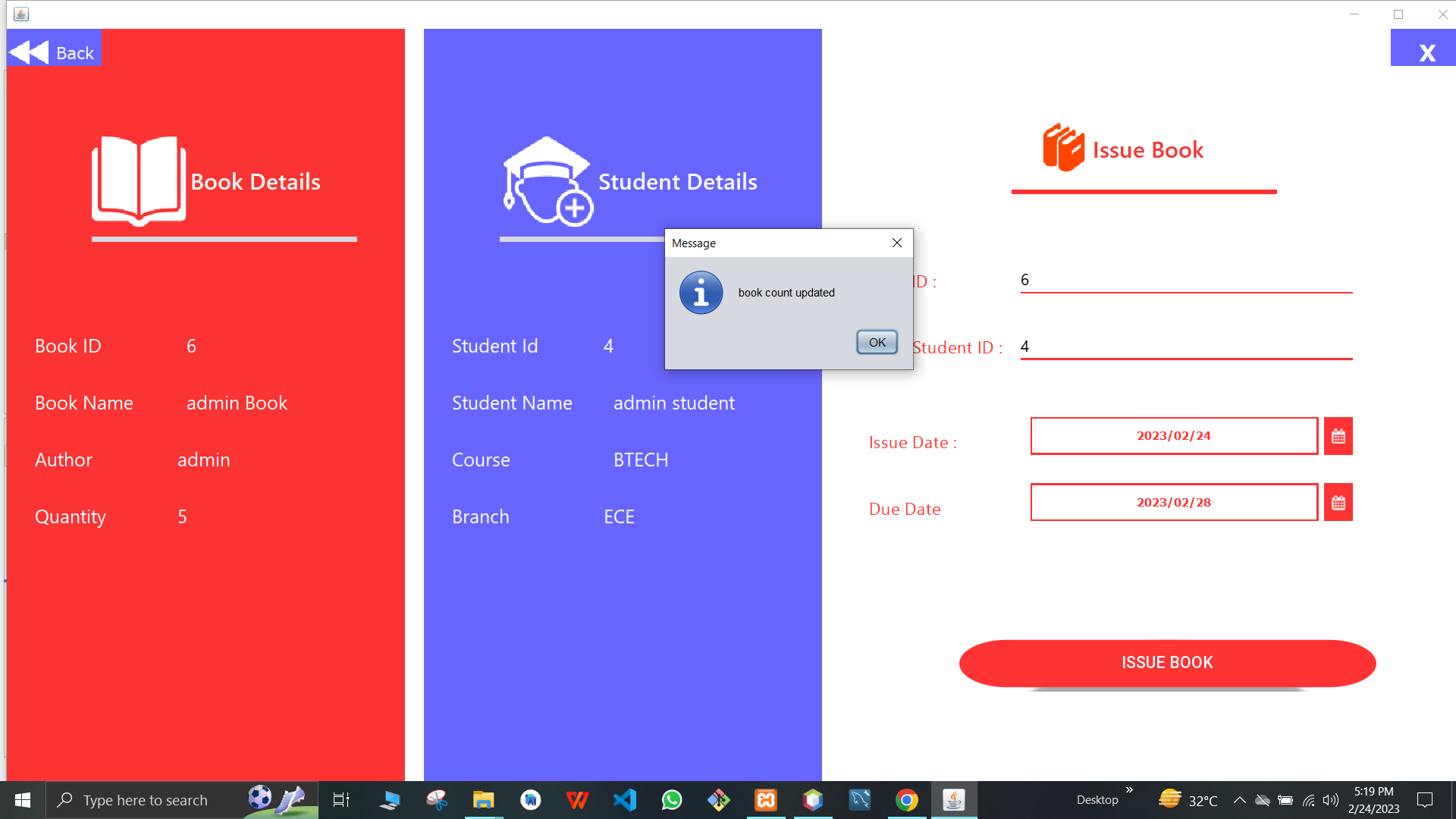Click the Java icon in window title bar
Image resolution: width=1456 pixels, height=819 pixels.
pos(21,14)
